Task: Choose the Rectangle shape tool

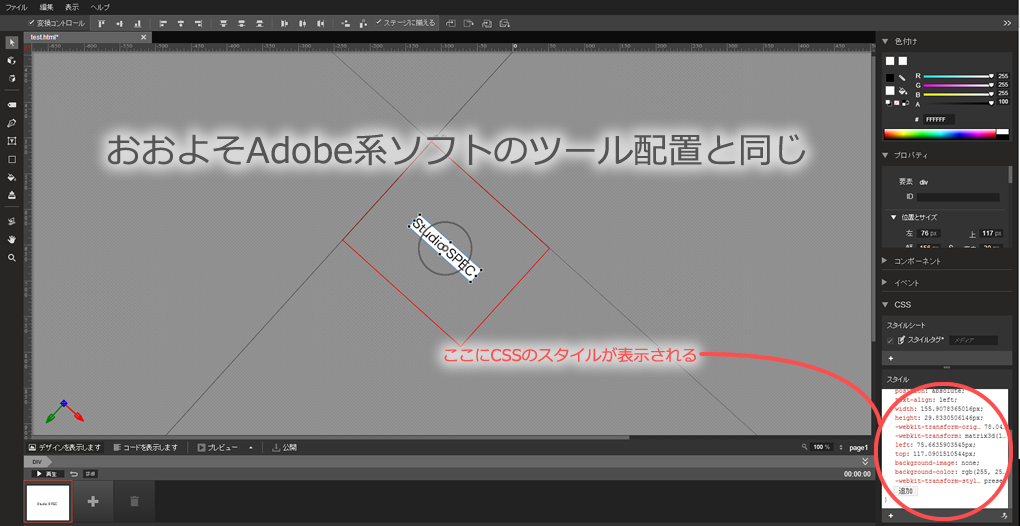Action: tap(12, 159)
